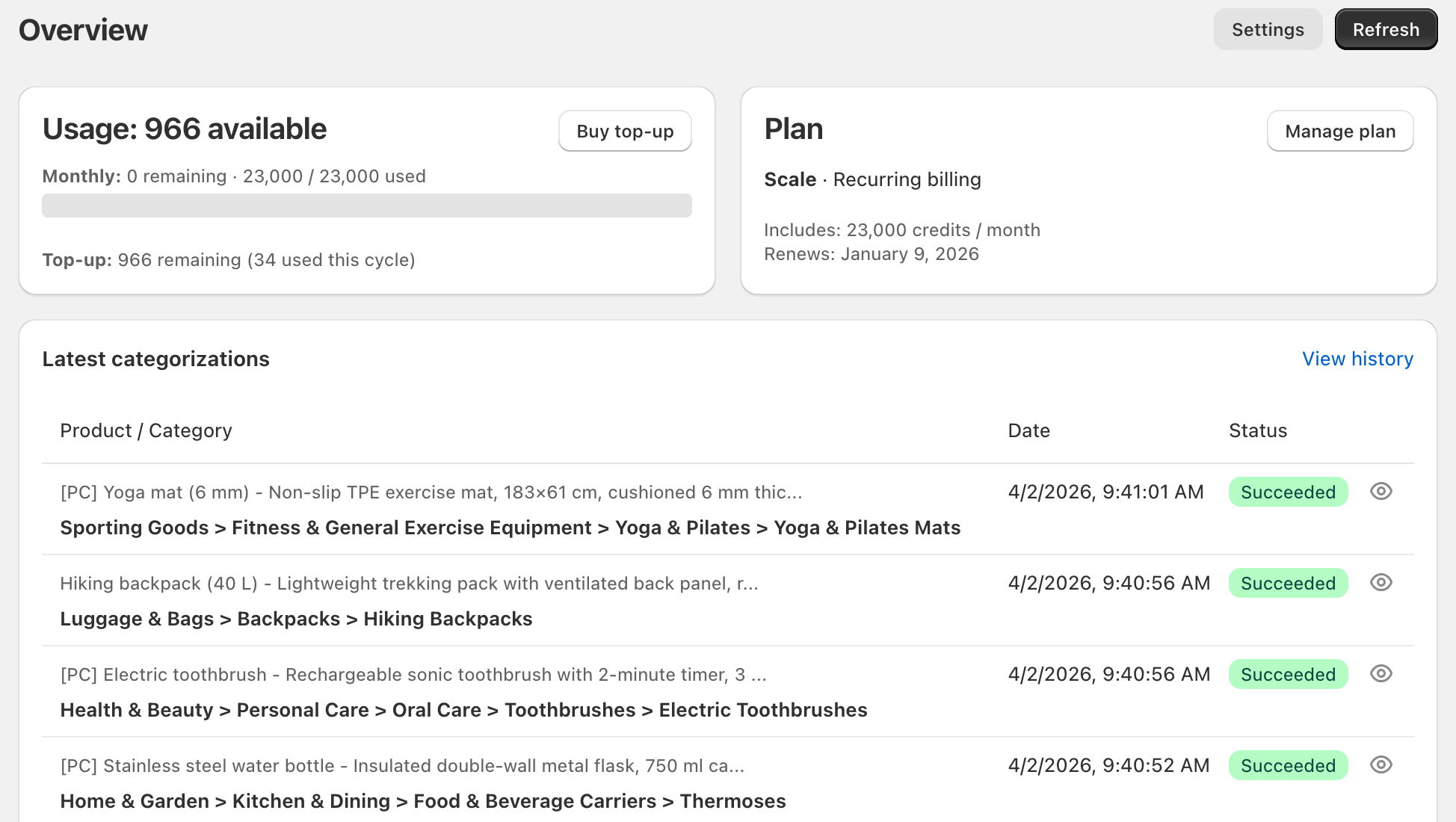Click the Electric Toothbrushes category path
This screenshot has height=822, width=1456.
(463, 710)
